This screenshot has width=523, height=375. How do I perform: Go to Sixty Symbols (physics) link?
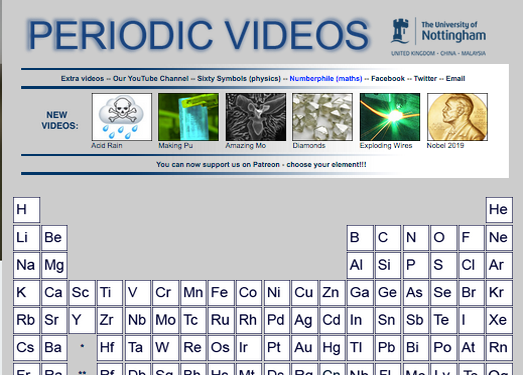239,79
